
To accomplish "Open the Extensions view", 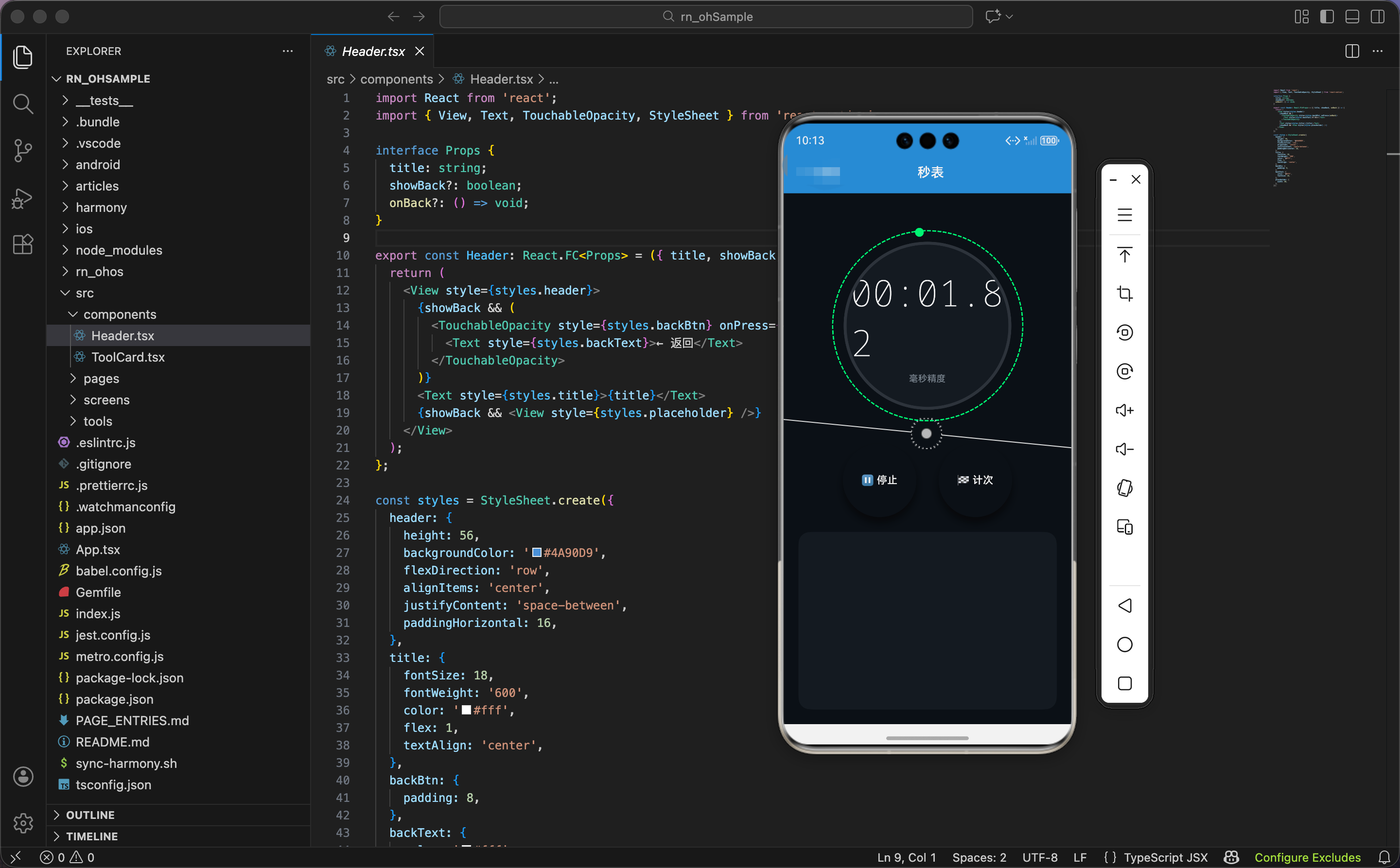I will pyautogui.click(x=22, y=244).
